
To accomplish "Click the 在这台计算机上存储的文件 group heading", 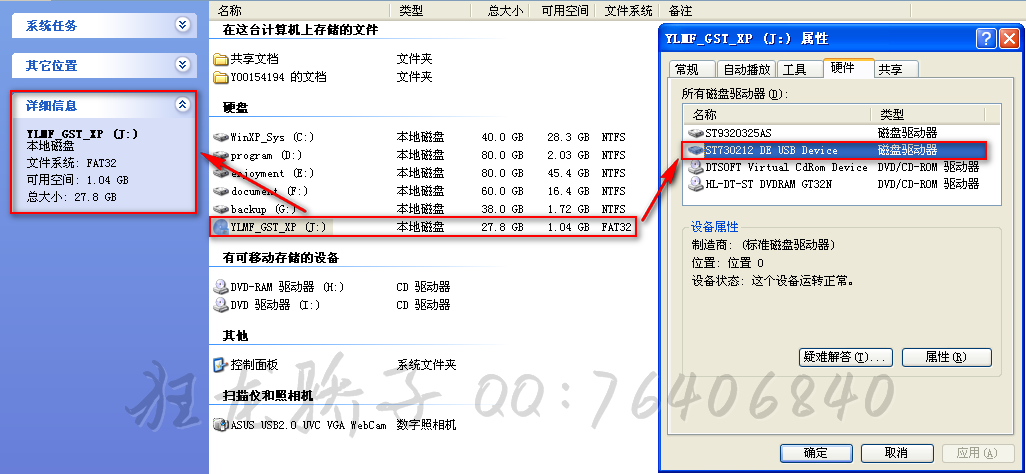I will [300, 29].
